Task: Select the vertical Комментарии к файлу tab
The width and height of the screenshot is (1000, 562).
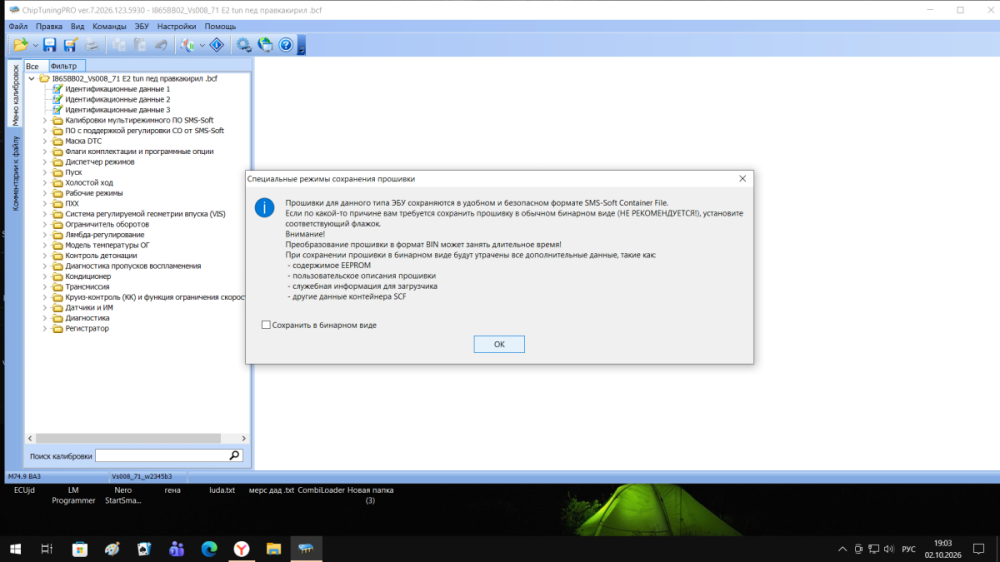Action: click(15, 173)
